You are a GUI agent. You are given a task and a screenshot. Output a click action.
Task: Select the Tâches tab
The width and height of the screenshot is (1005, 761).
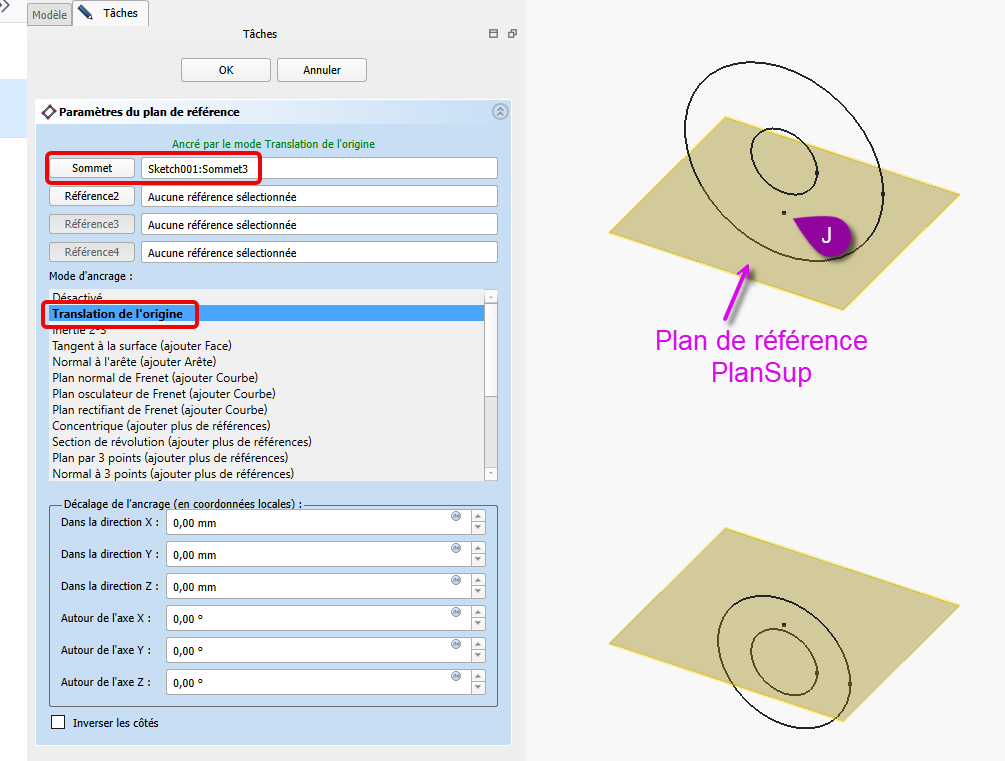112,14
